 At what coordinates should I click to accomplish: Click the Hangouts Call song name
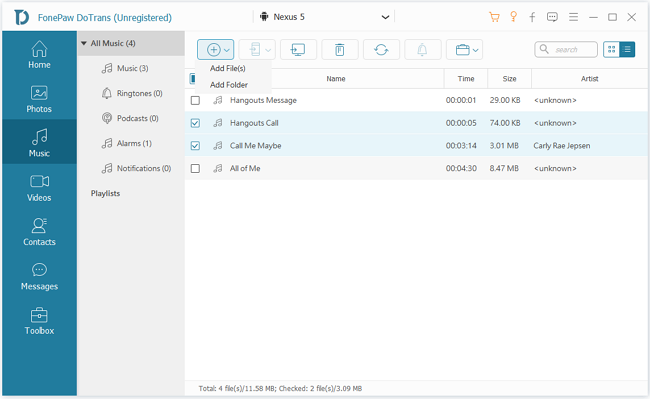(254, 123)
